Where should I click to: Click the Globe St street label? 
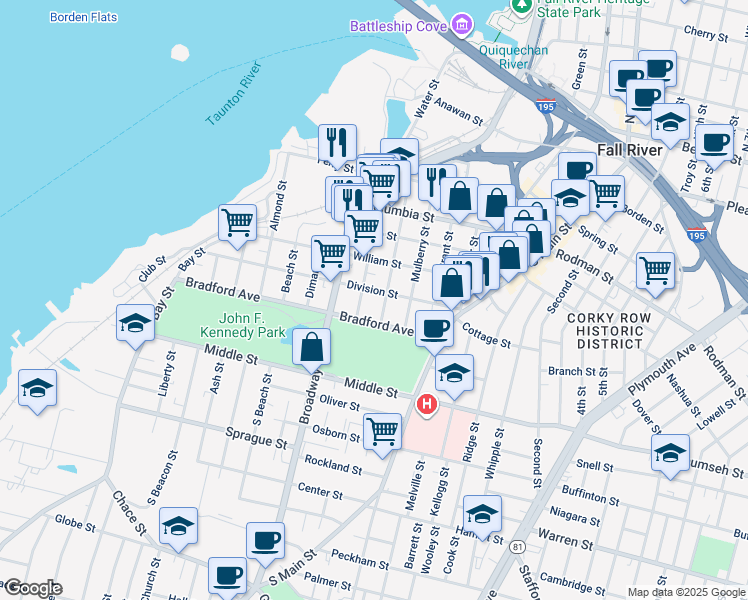tap(75, 523)
